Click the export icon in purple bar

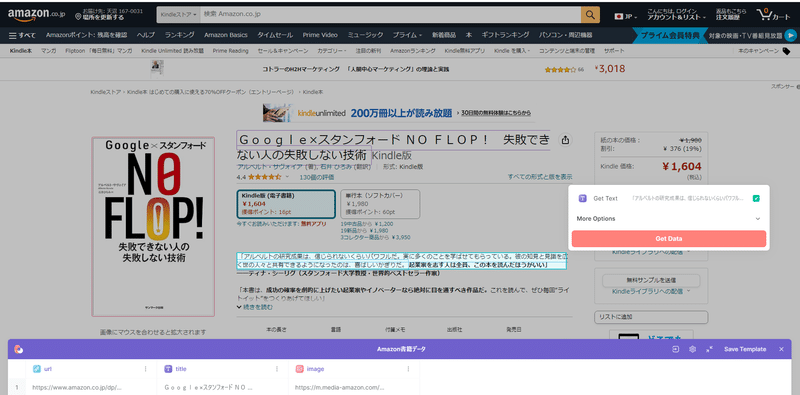676,349
